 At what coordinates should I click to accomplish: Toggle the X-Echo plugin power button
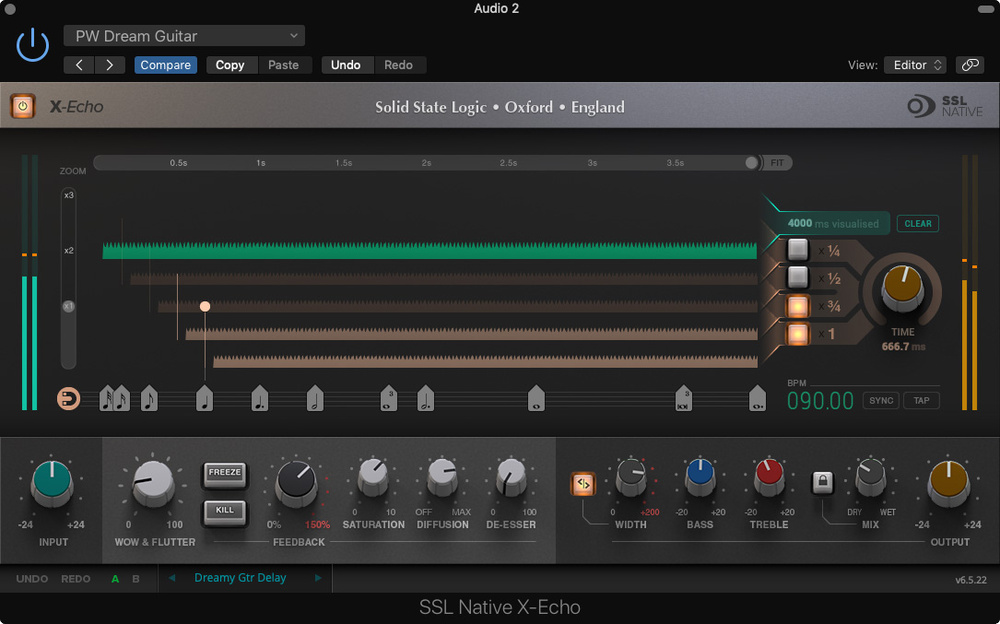[x=23, y=107]
